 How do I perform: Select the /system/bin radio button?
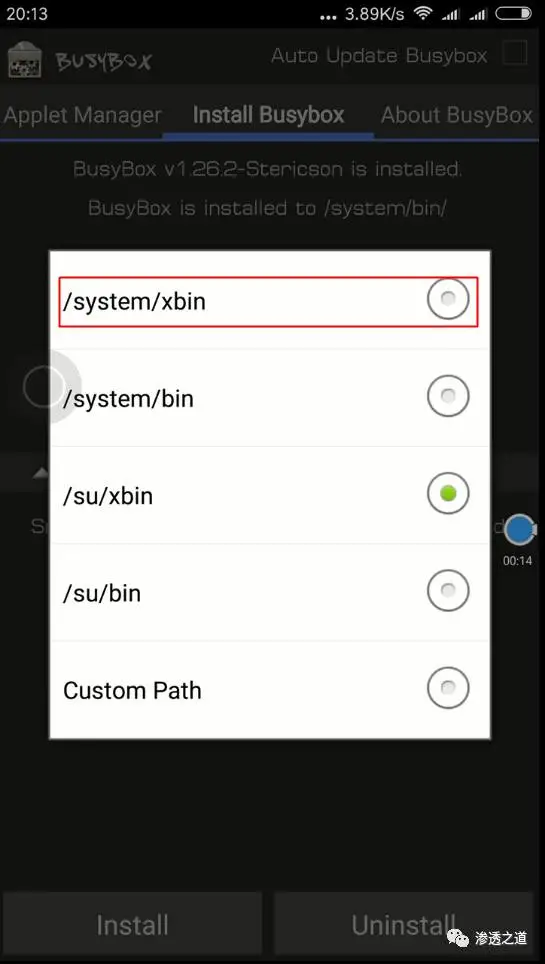click(448, 396)
